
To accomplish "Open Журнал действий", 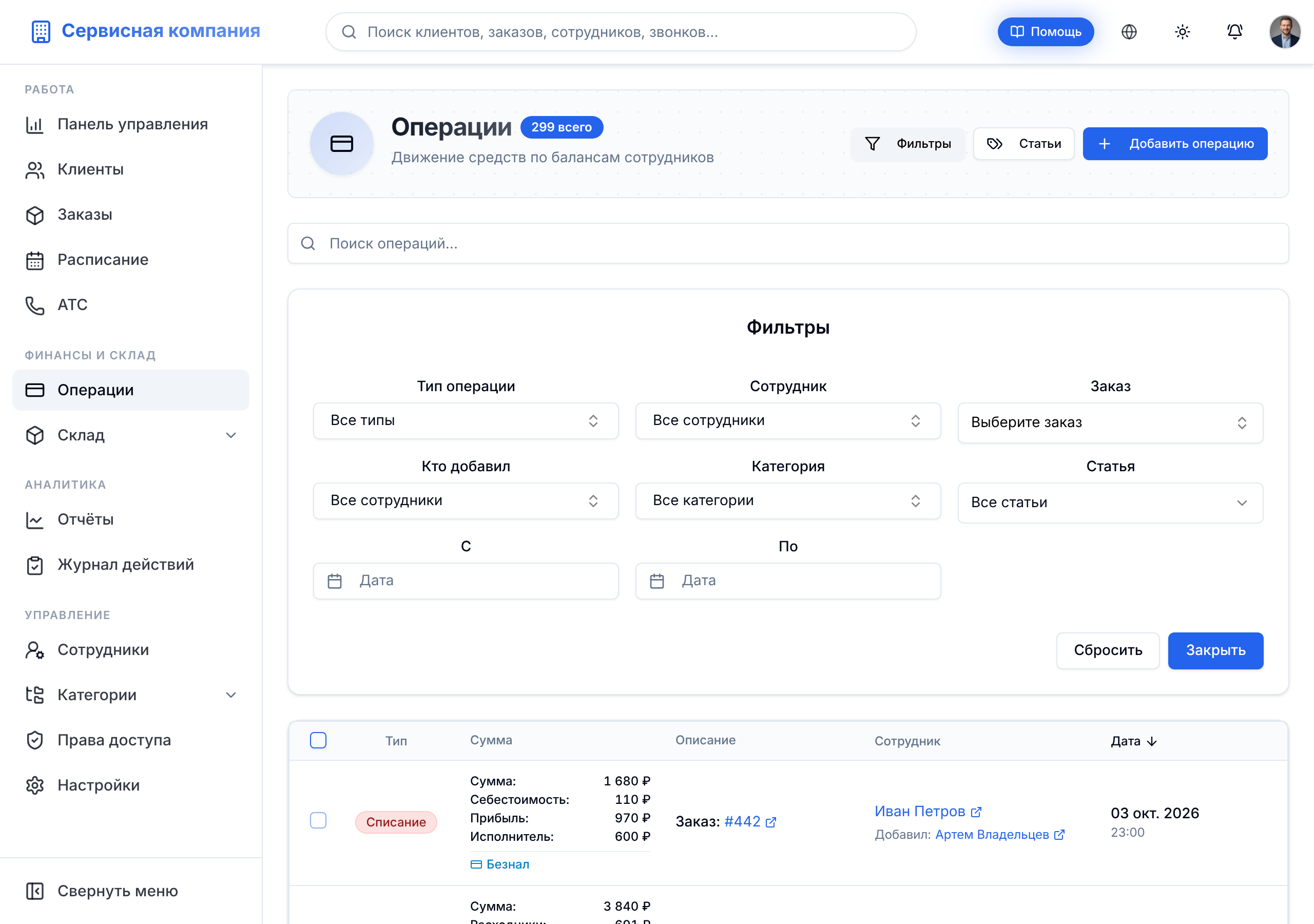I will 130,565.
